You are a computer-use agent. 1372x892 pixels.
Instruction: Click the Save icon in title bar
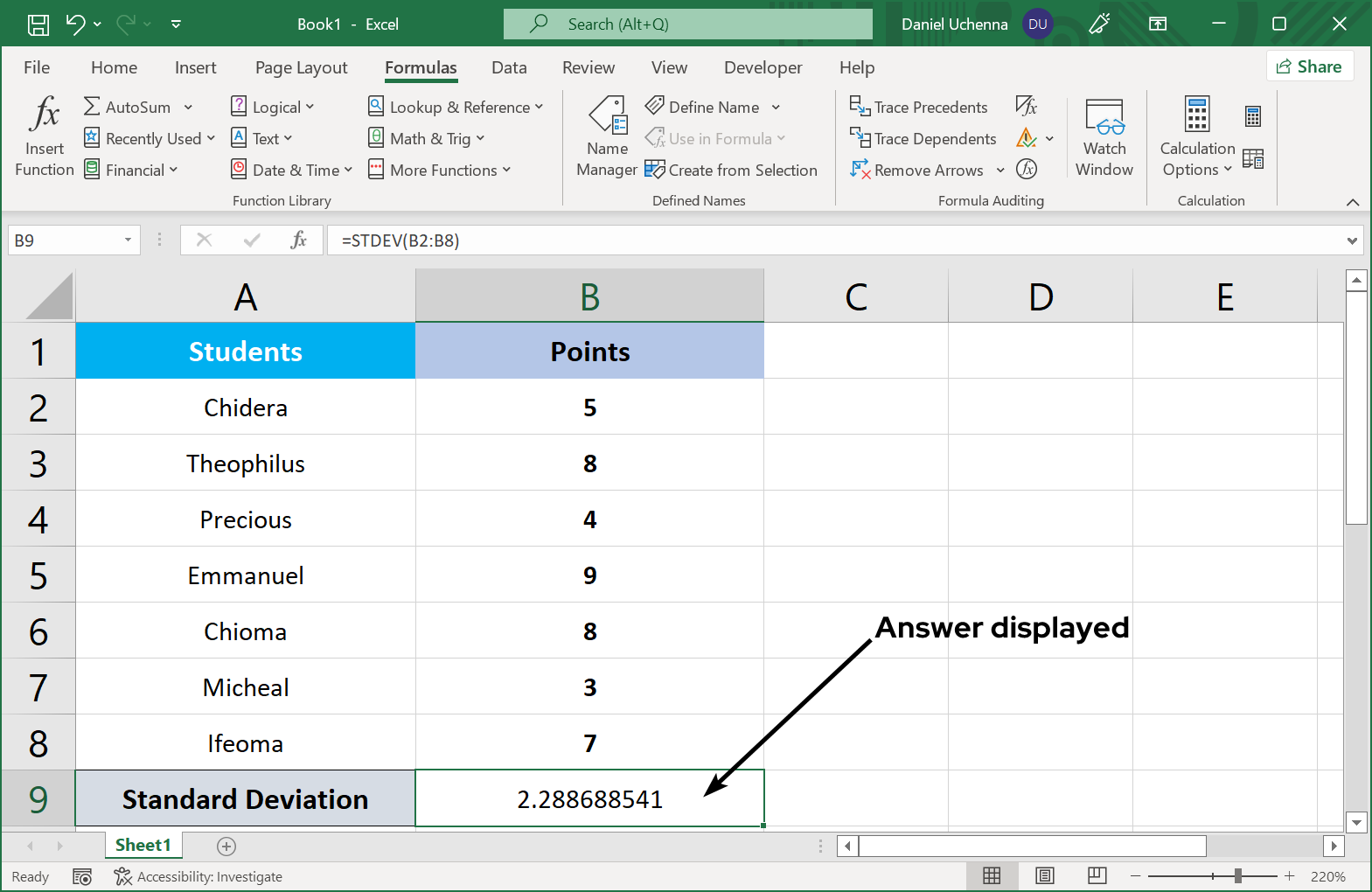click(38, 24)
